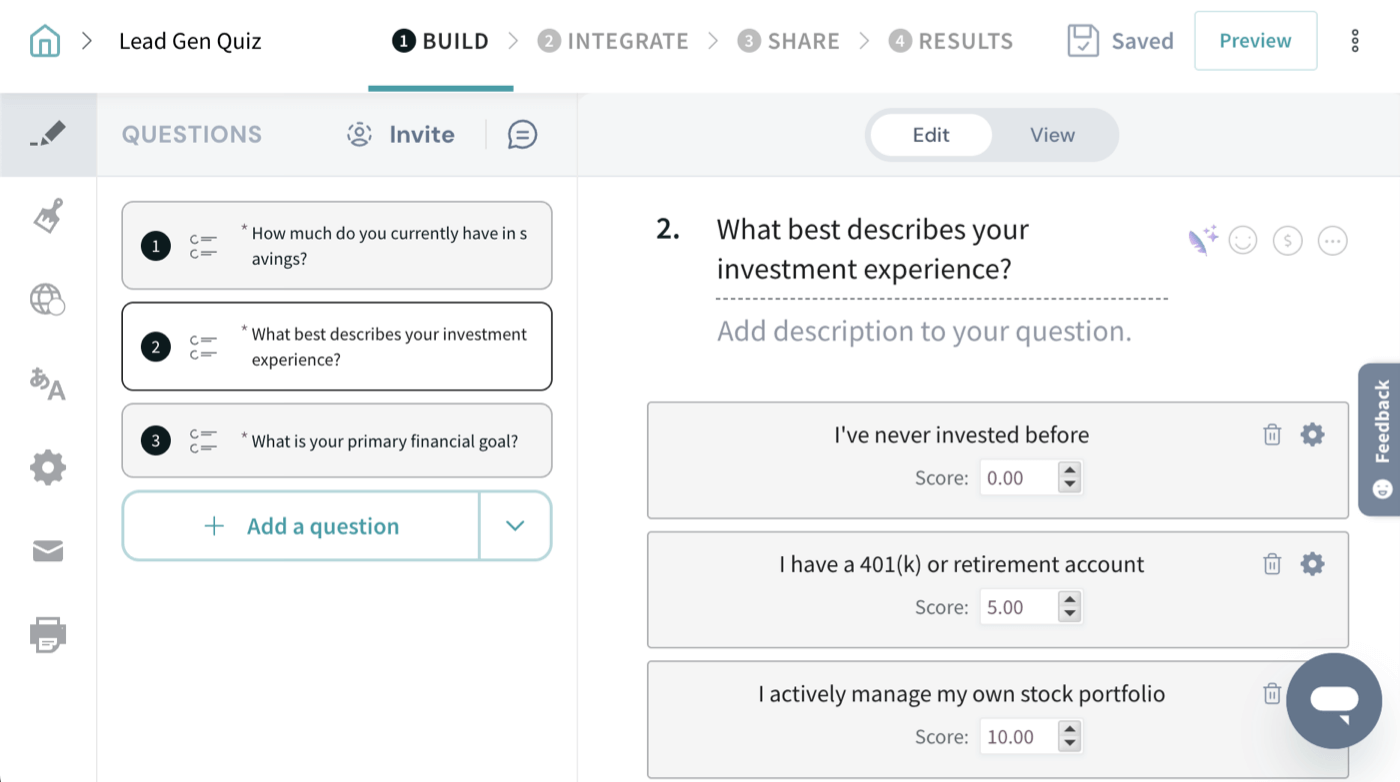
Task: Select question 1 about savings
Action: pos(337,246)
